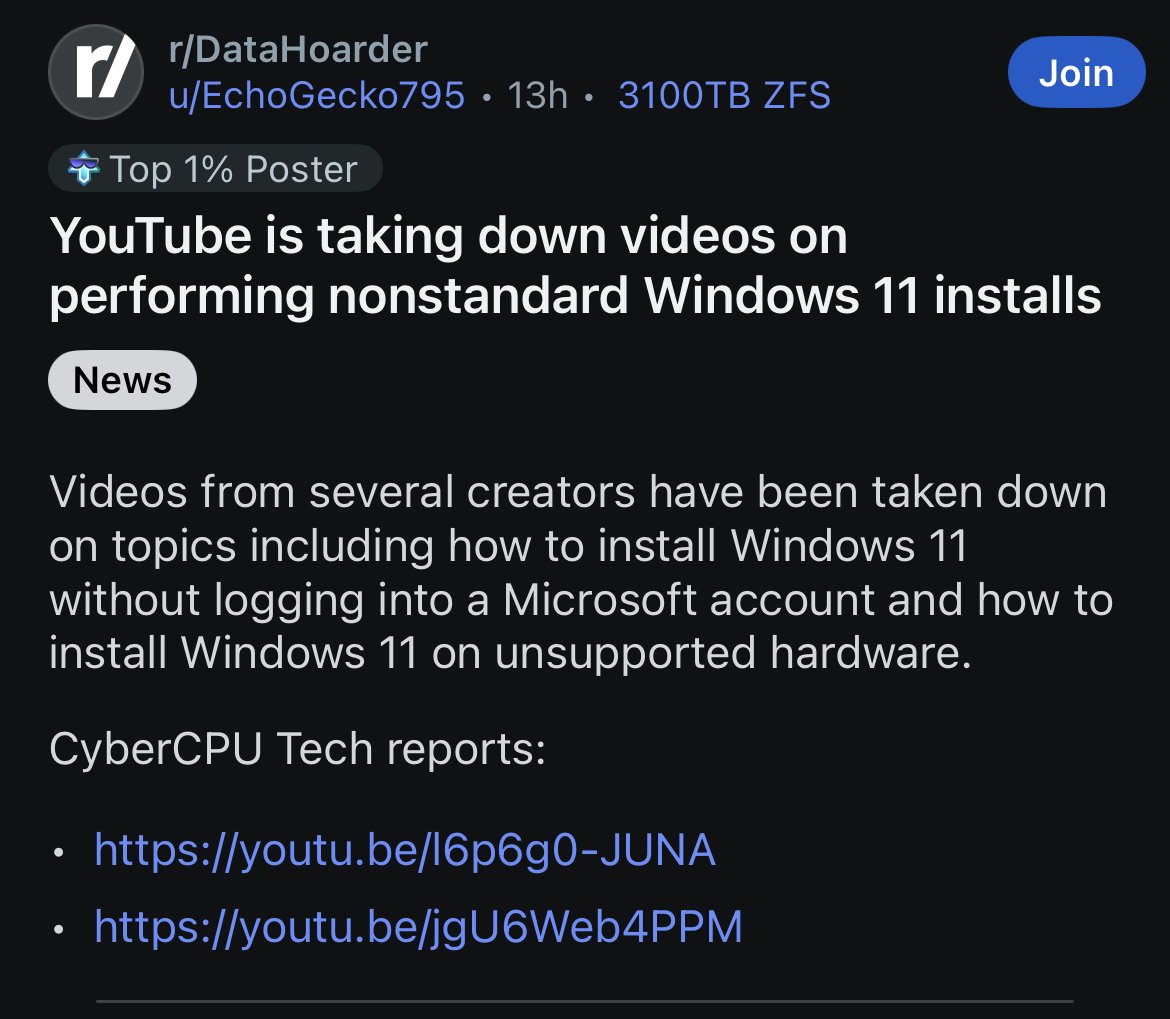Click the divider line below the links
1170x1019 pixels.
[585, 1000]
